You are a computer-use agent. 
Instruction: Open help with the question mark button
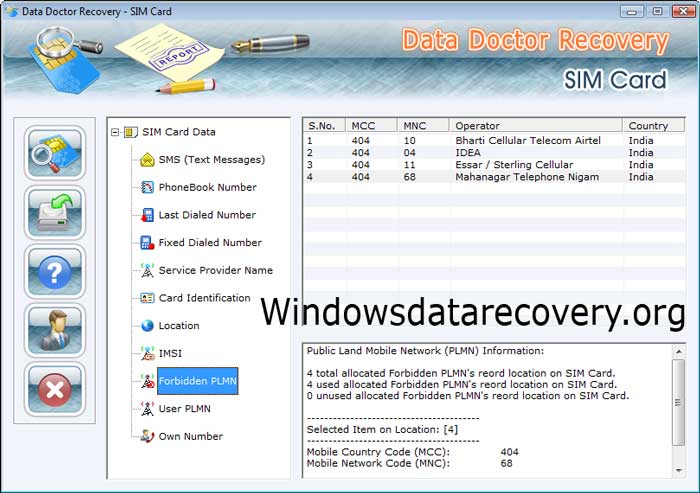pos(54,272)
